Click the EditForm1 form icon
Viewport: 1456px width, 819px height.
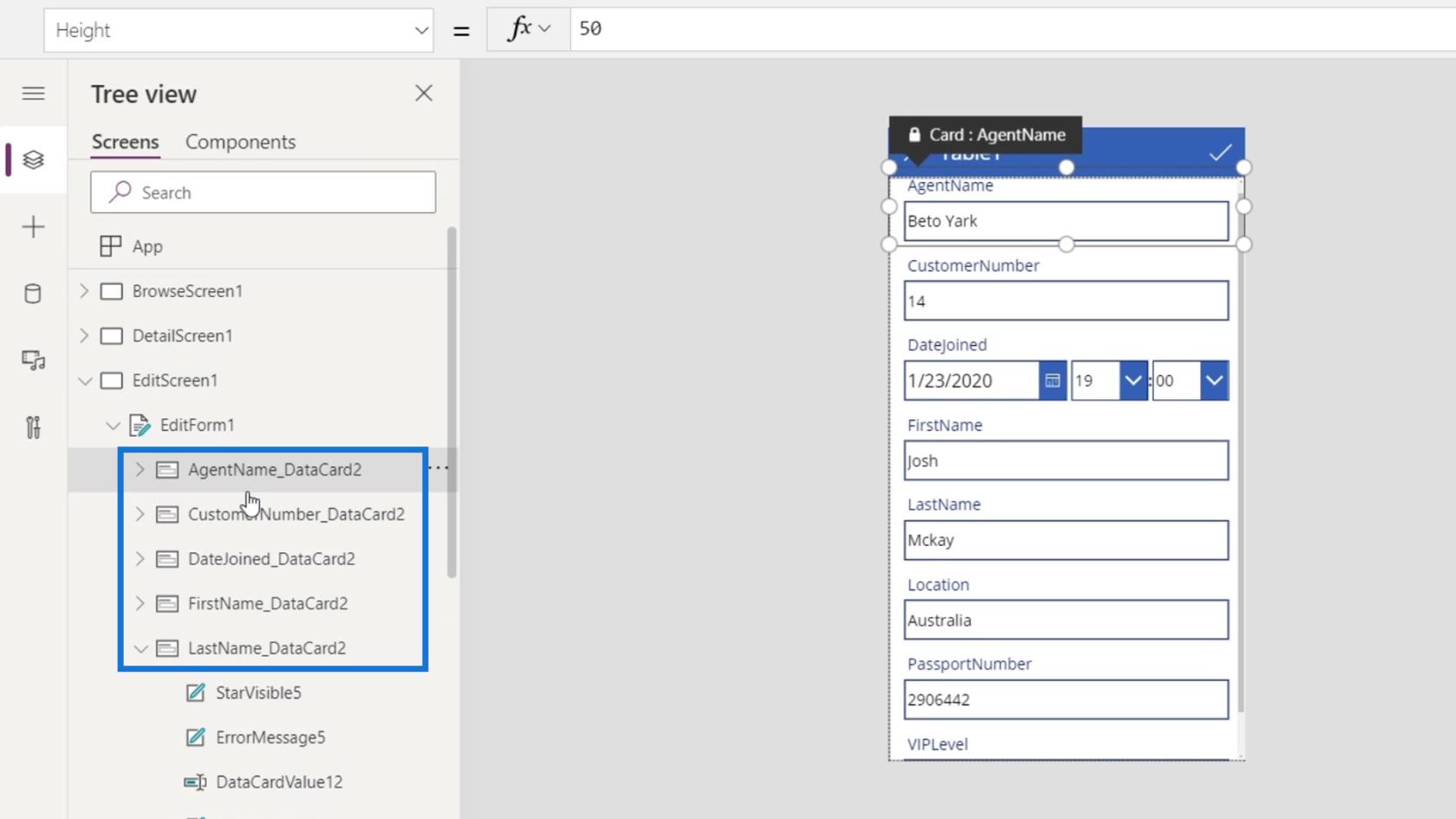[139, 426]
